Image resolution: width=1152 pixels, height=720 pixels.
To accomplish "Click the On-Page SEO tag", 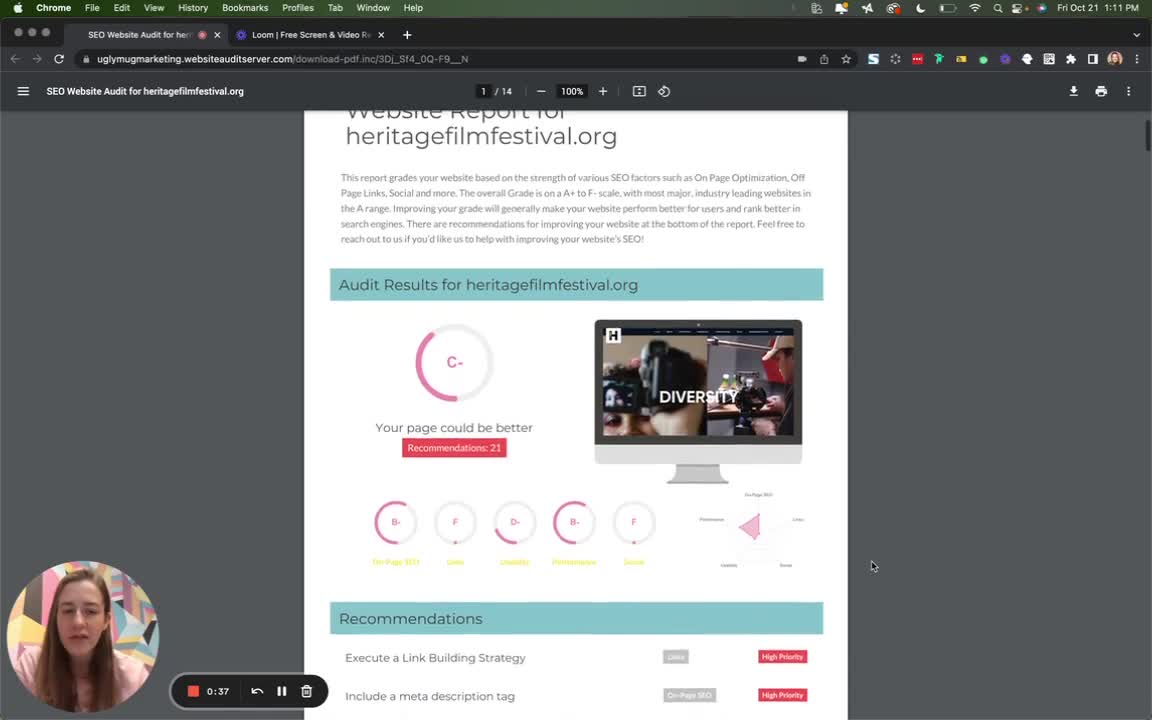I will (x=689, y=695).
